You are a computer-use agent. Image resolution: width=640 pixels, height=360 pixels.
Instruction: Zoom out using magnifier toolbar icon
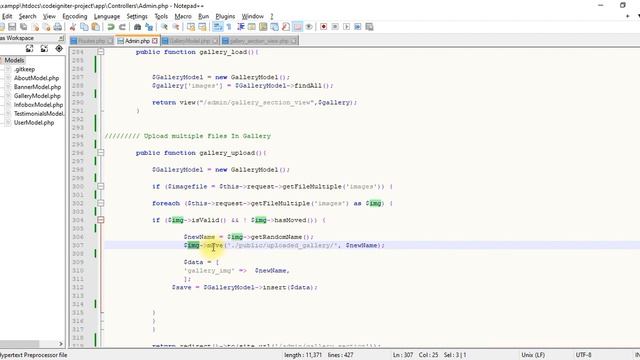(x=176, y=27)
